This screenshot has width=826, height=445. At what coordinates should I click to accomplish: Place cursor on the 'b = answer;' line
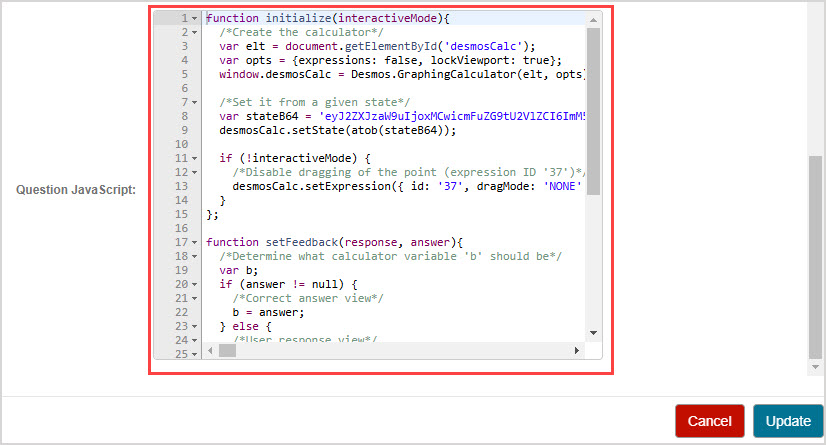265,312
